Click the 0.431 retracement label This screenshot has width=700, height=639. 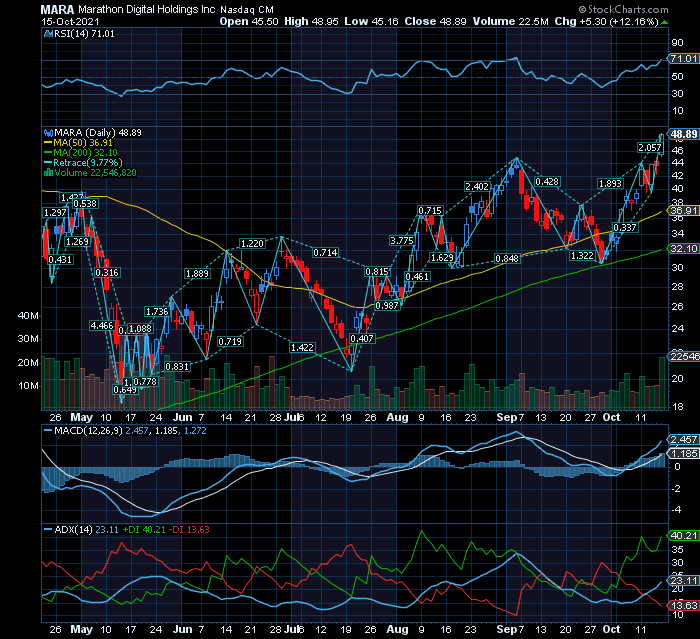pyautogui.click(x=60, y=260)
